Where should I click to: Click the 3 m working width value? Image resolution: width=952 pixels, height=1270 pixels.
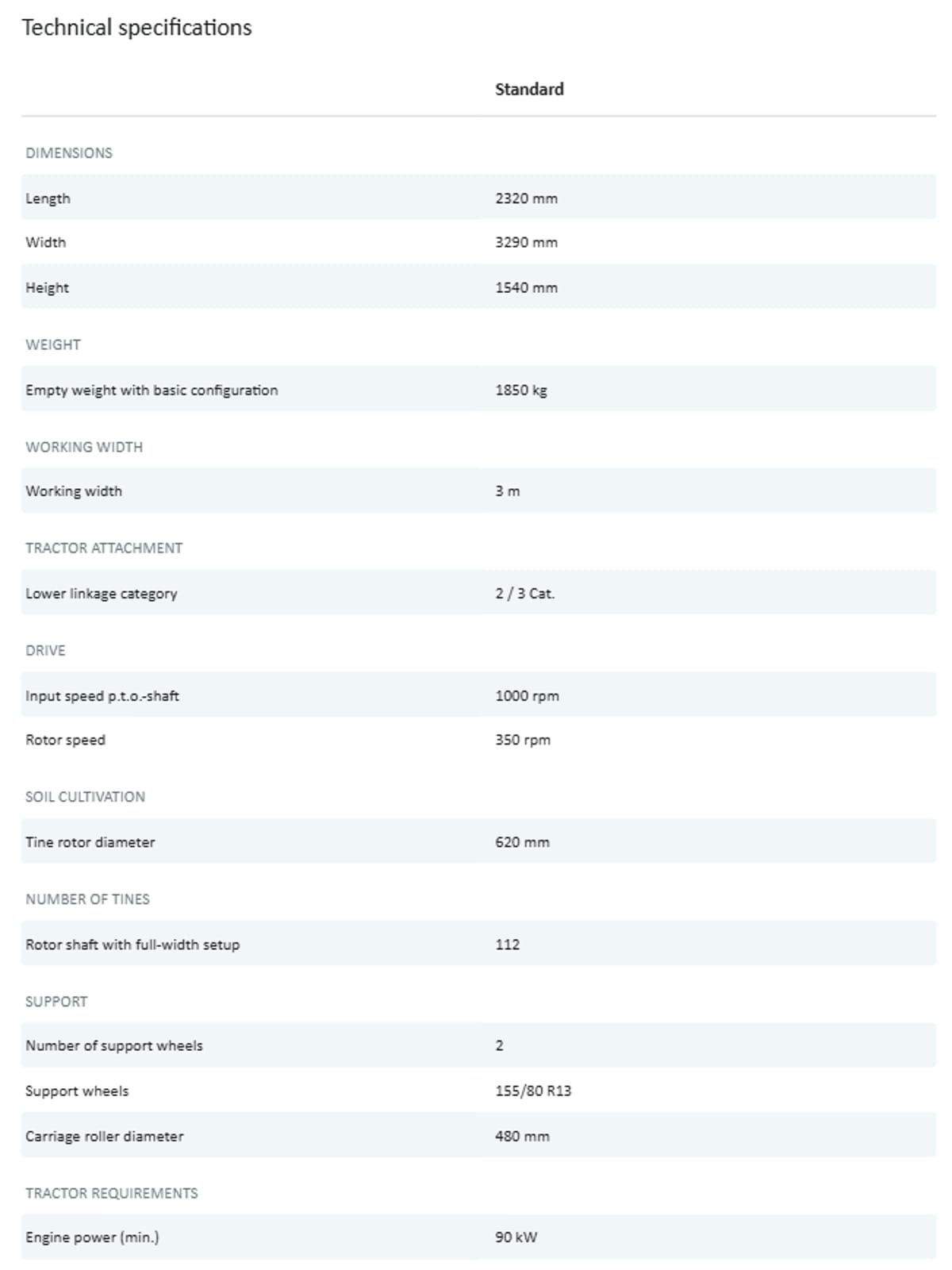point(508,491)
